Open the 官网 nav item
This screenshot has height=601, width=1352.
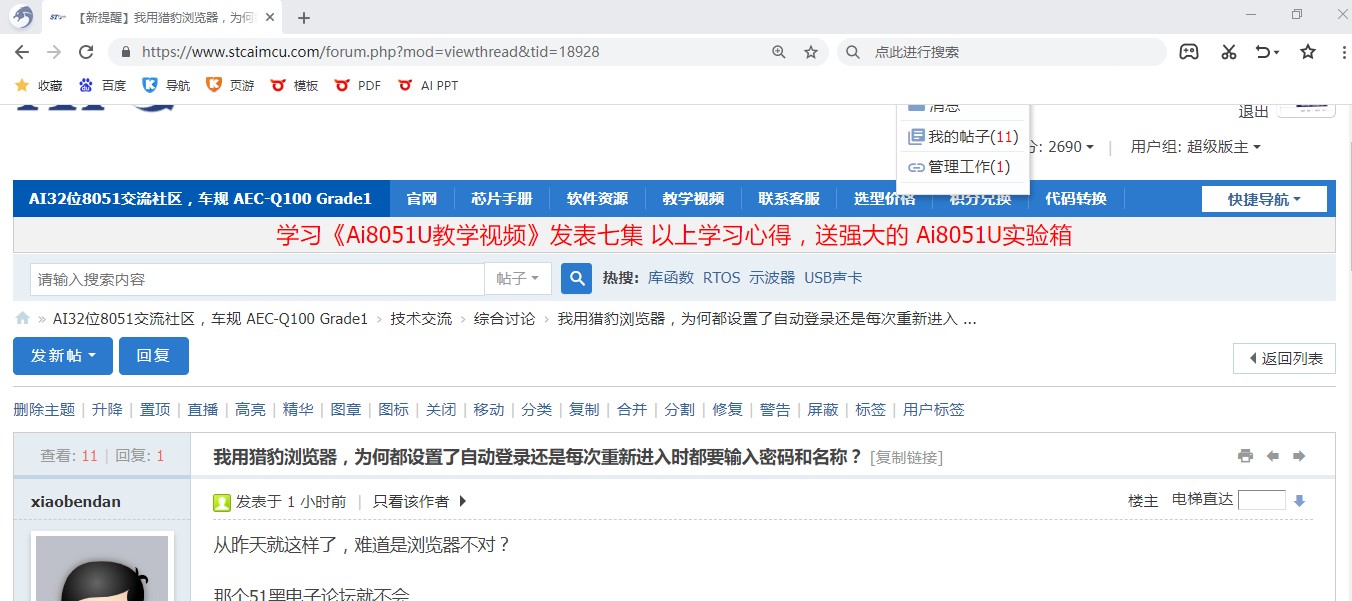[422, 199]
